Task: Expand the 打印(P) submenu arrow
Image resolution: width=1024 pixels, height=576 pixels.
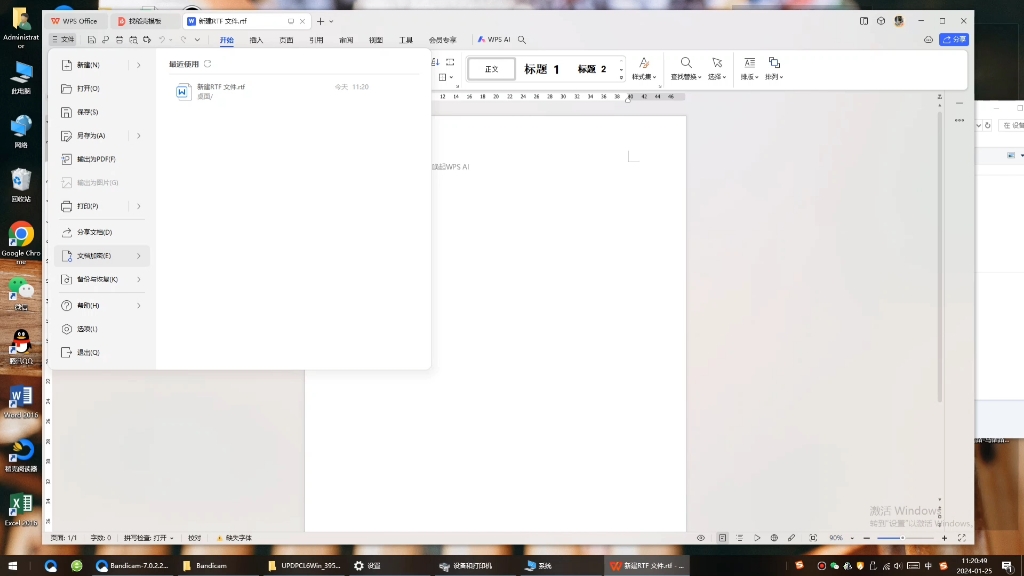Action: pos(138,206)
